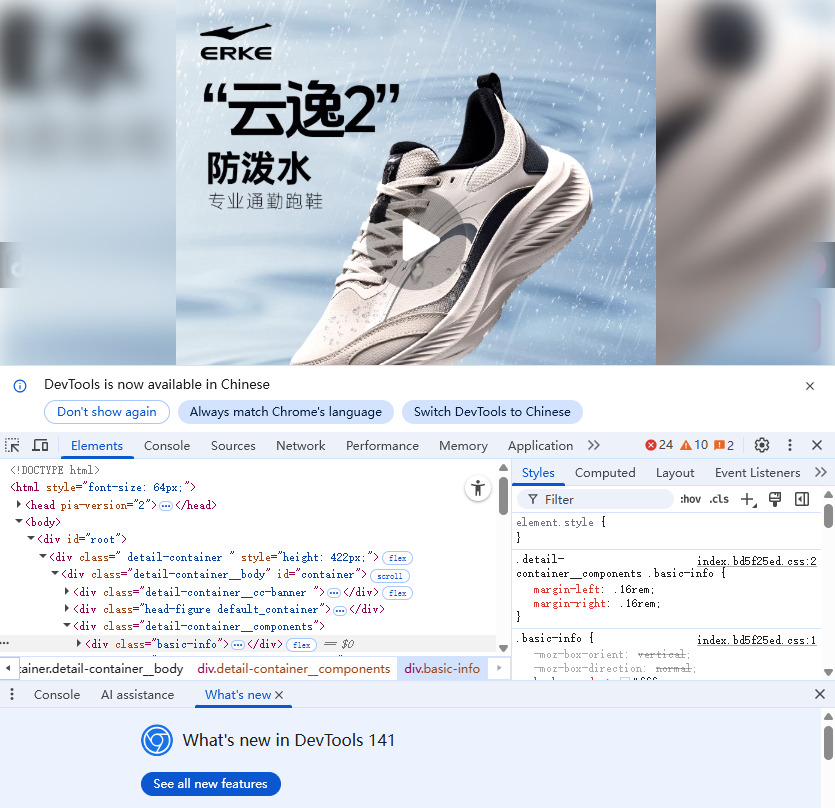Expand the detail-container__cc-banner node
The width and height of the screenshot is (835, 808).
click(x=67, y=591)
